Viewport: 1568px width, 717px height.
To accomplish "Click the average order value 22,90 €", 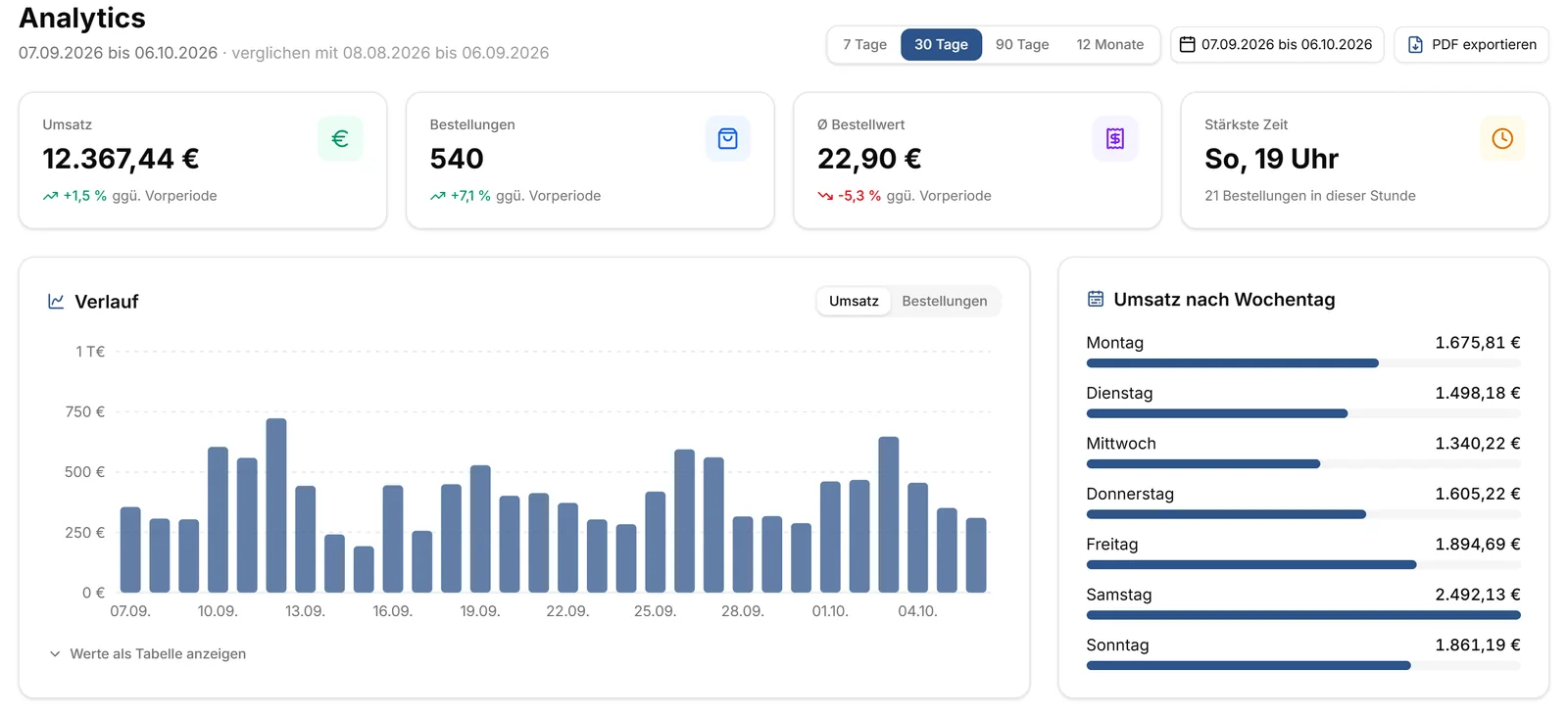I will 869,159.
